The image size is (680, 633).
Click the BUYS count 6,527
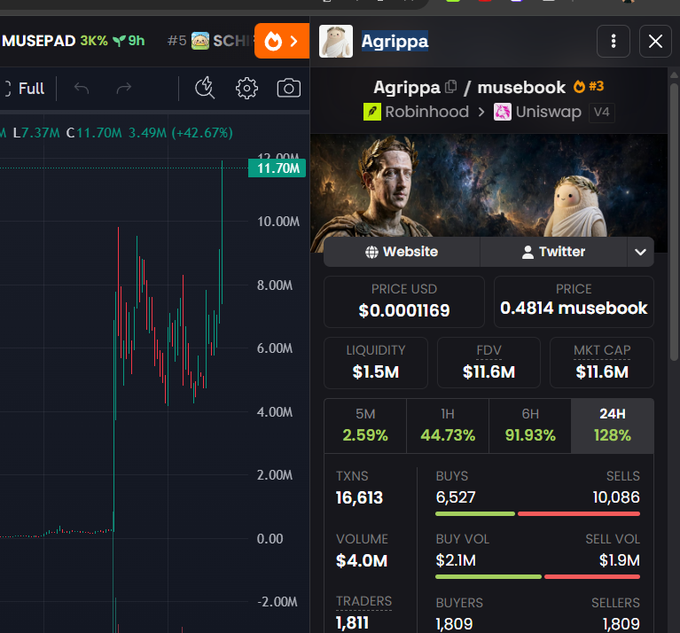455,497
